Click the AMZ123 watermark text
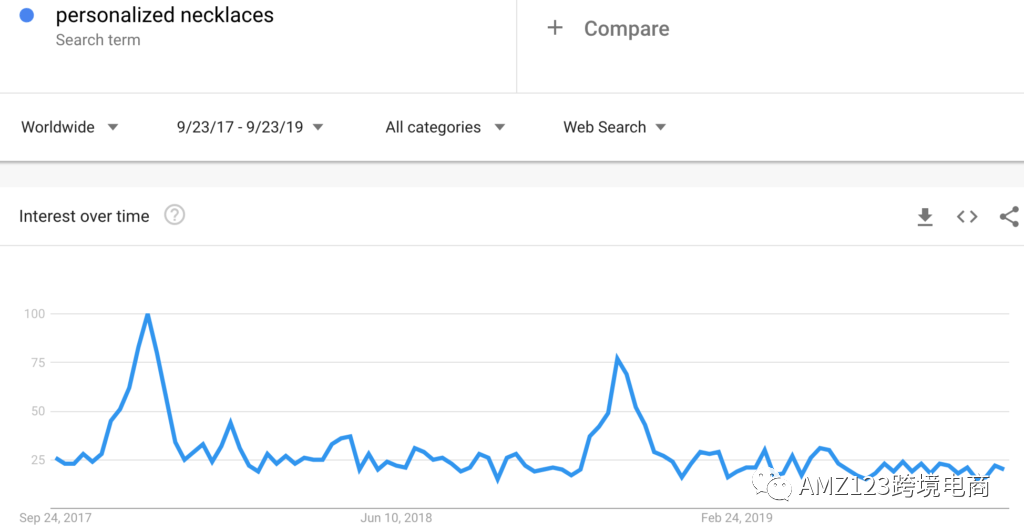The width and height of the screenshot is (1024, 531). pos(894,487)
